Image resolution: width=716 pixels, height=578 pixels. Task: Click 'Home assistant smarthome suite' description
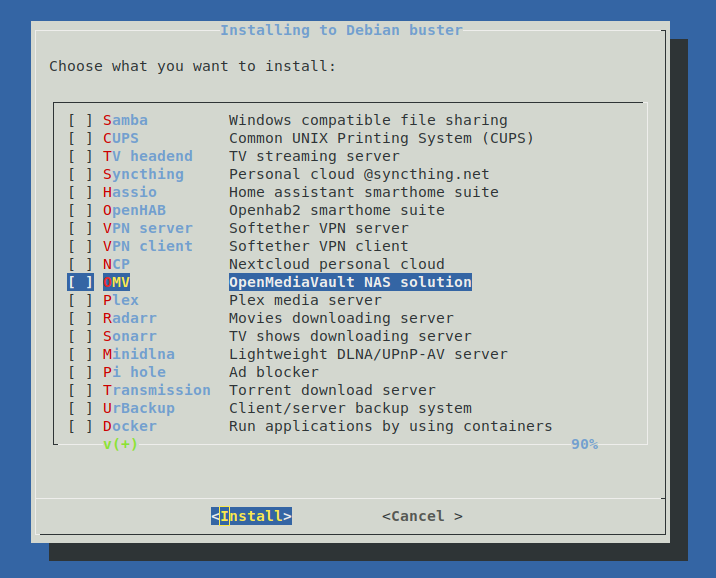[x=363, y=192]
